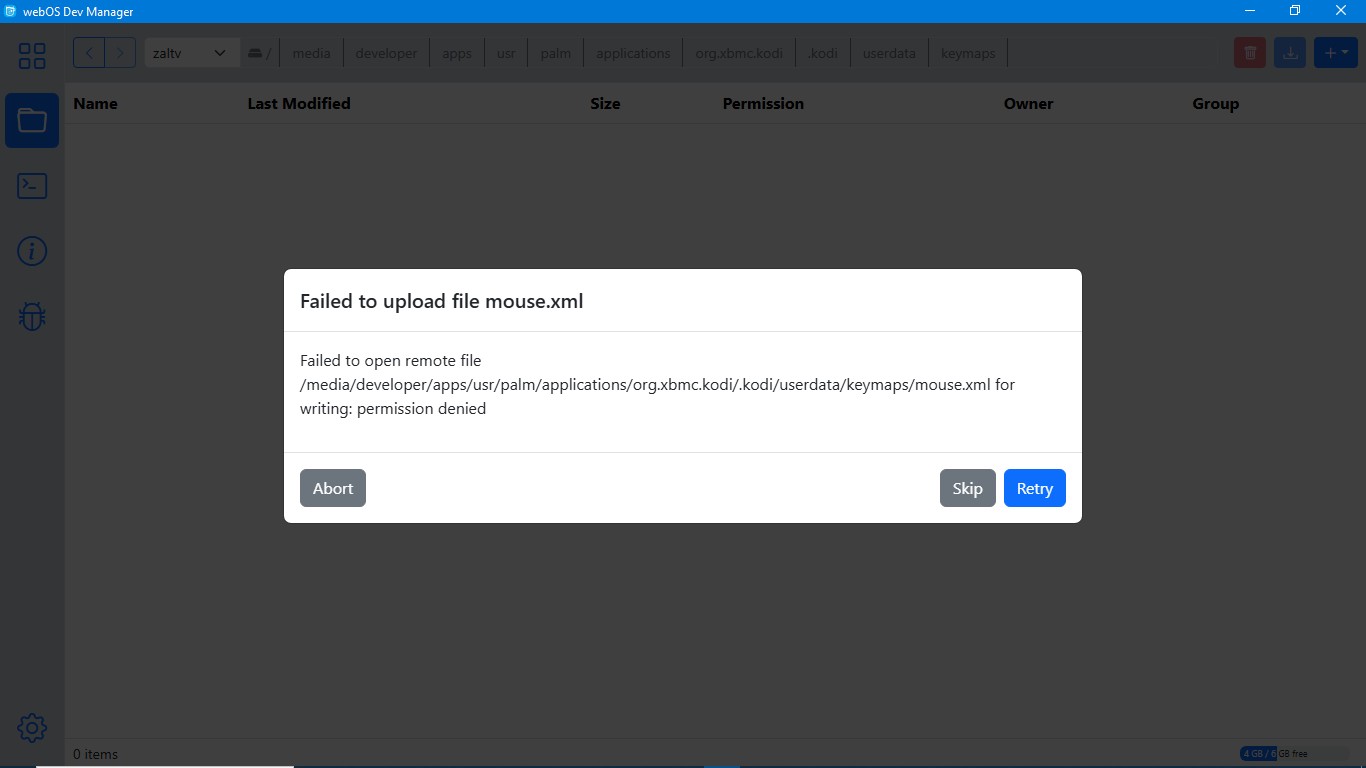The image size is (1366, 768).
Task: Click the red trash delete button
Action: click(x=1250, y=53)
